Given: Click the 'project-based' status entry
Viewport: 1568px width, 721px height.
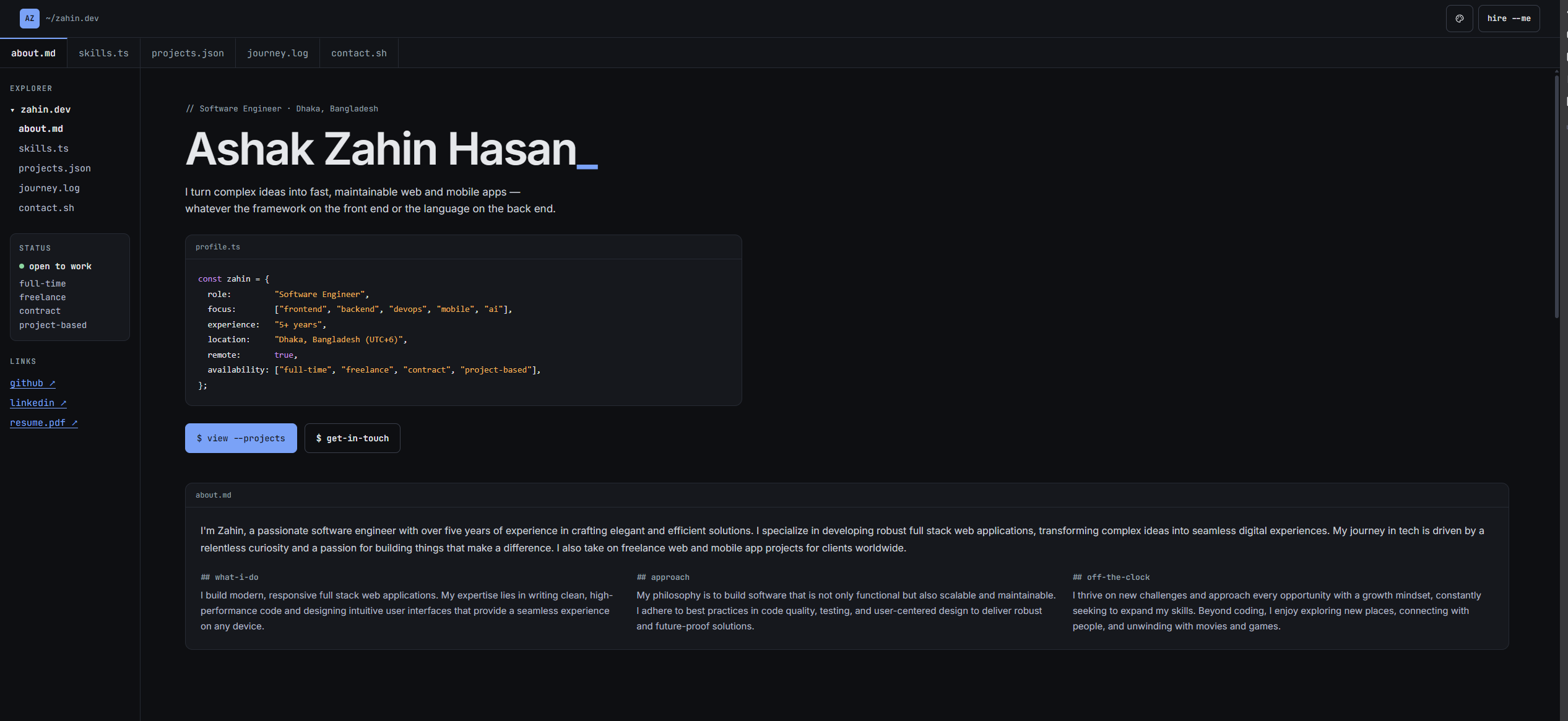Looking at the screenshot, I should pyautogui.click(x=53, y=325).
